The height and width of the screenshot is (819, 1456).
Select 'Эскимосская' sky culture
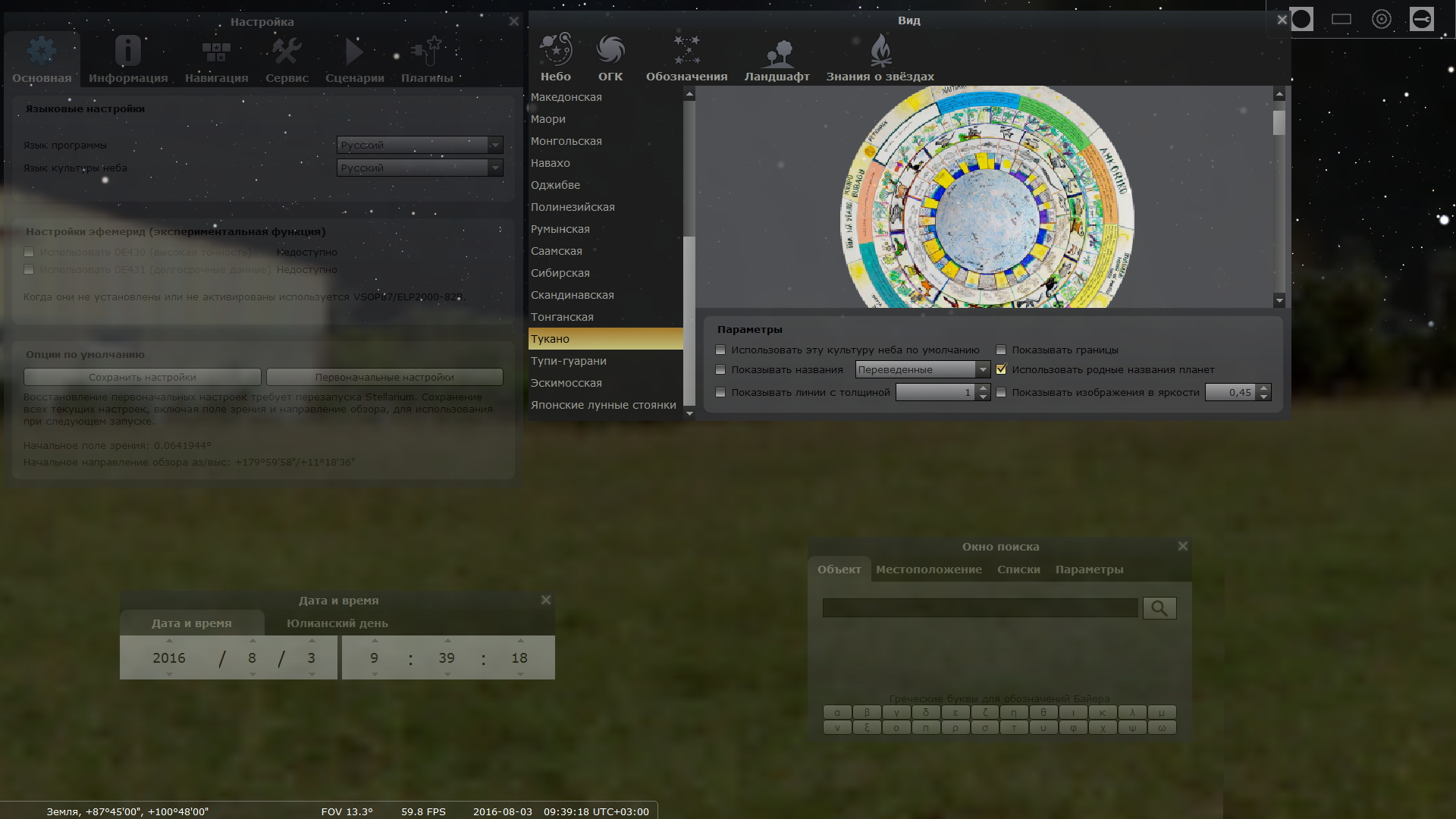coord(605,383)
